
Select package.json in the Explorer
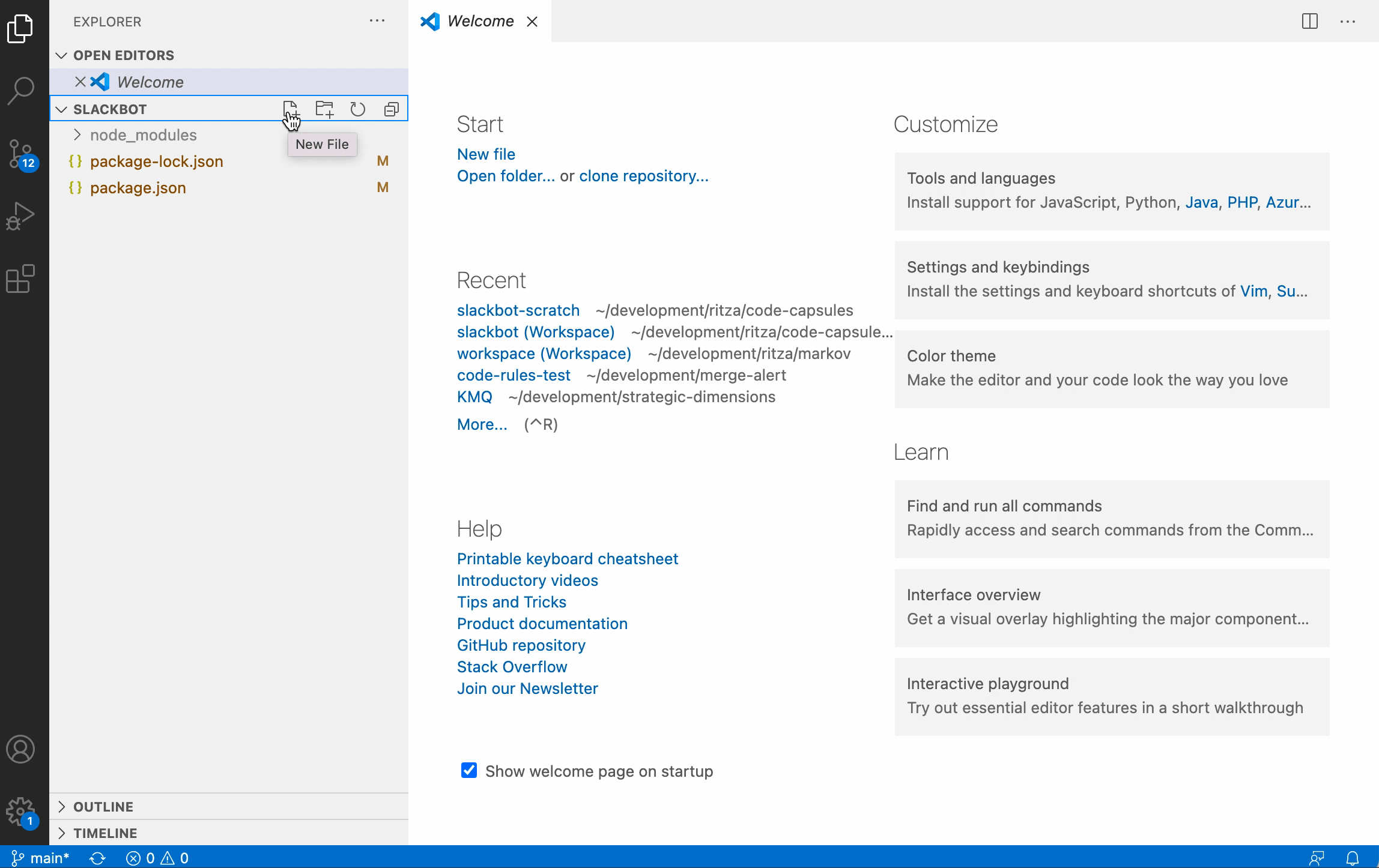coord(138,187)
